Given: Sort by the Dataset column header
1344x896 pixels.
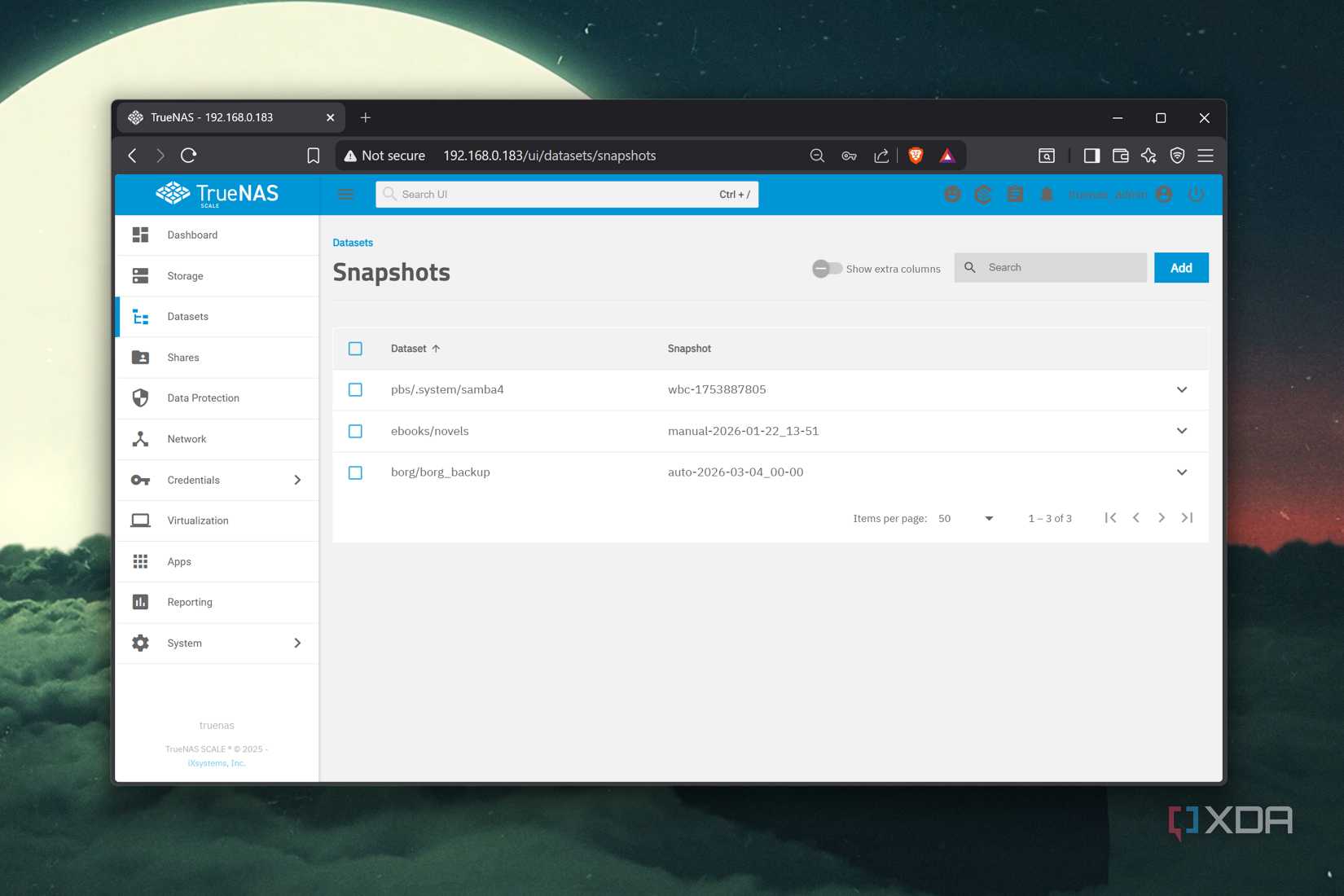Looking at the screenshot, I should [415, 349].
